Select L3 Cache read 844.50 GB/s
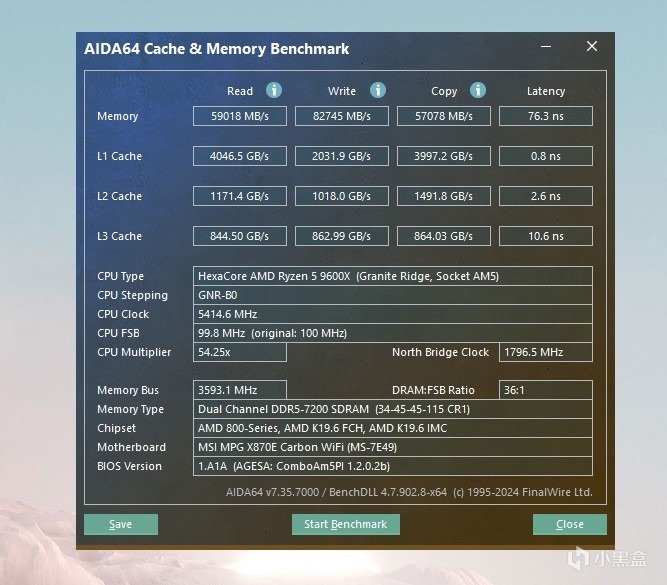The height and width of the screenshot is (585, 667). coord(240,236)
